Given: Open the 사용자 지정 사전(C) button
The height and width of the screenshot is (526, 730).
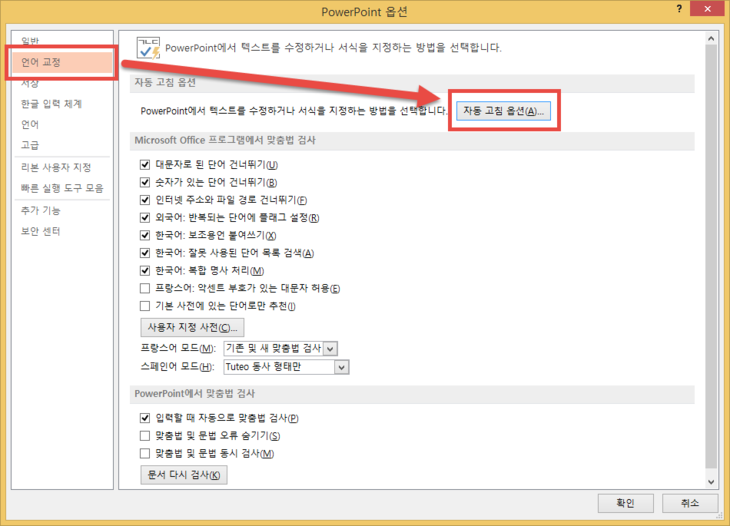Looking at the screenshot, I should (192, 327).
